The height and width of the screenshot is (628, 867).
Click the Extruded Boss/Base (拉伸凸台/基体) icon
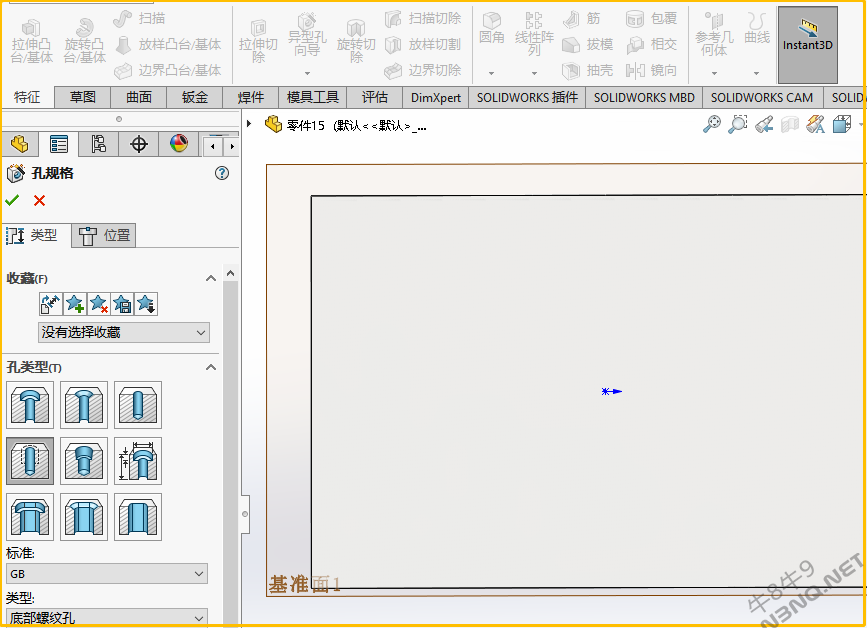pyautogui.click(x=32, y=41)
